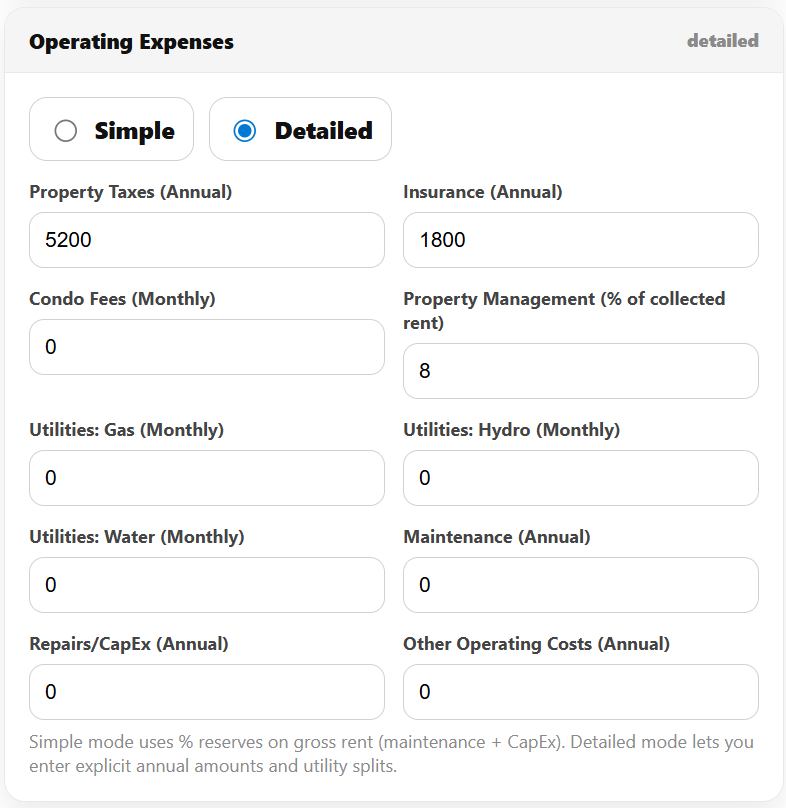Screen dimensions: 786x808
Task: Click the Property Management percent field
Action: [580, 371]
